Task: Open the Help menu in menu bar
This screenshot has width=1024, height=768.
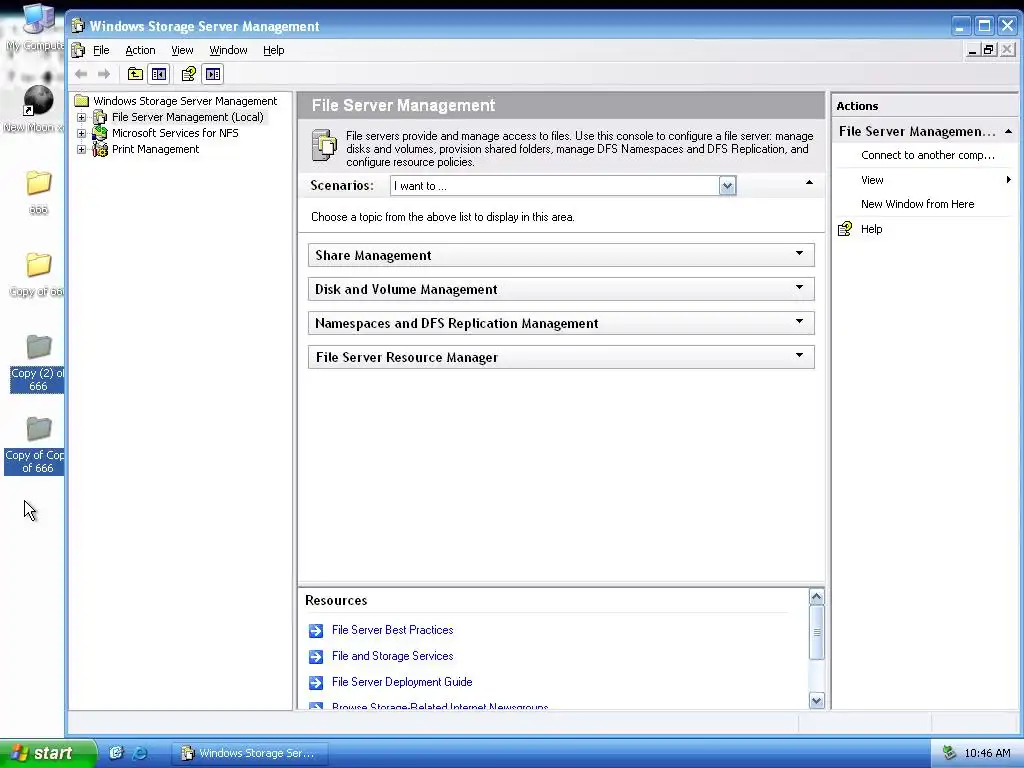Action: pos(274,50)
